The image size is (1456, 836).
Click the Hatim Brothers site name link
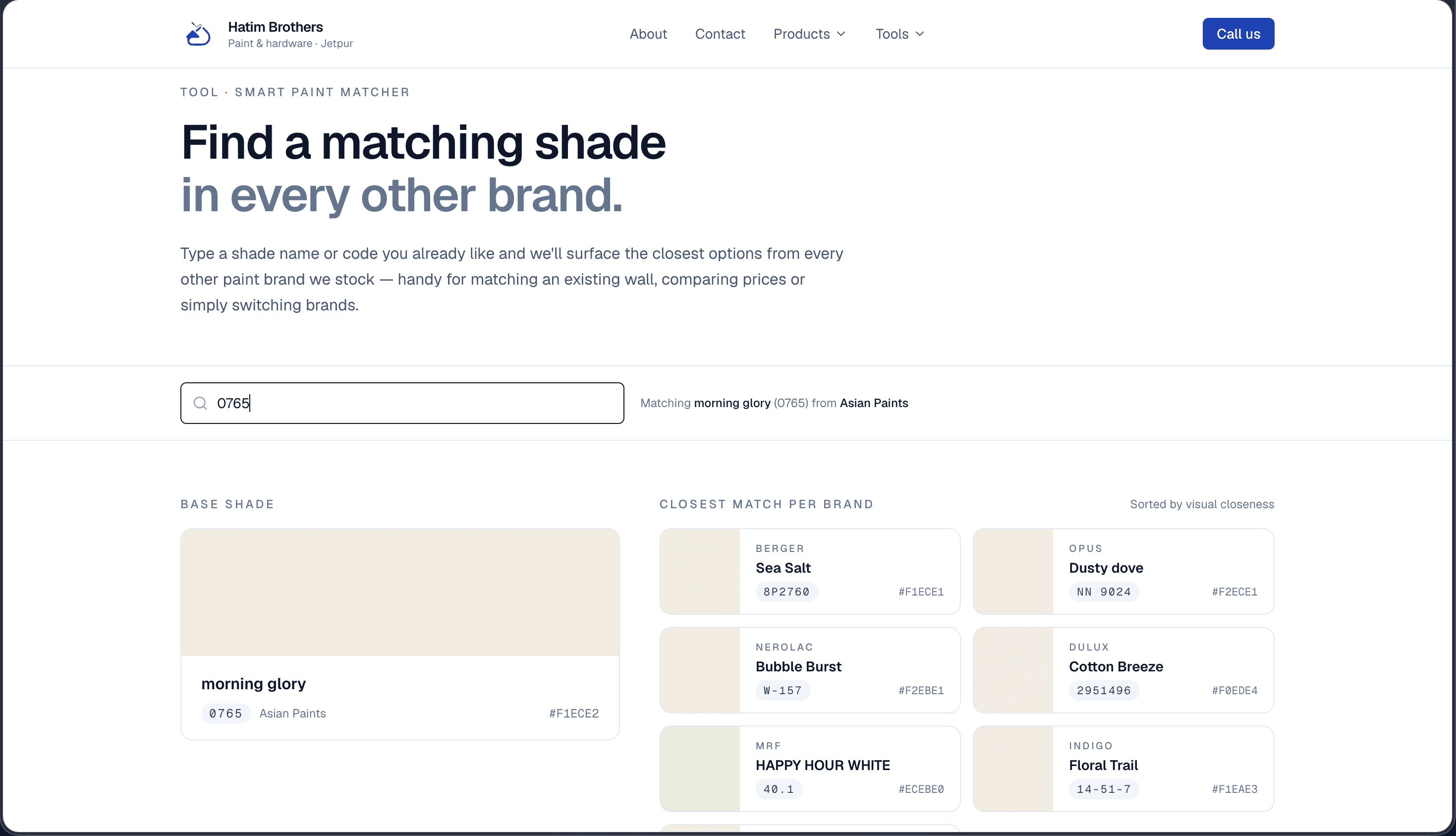coord(276,27)
